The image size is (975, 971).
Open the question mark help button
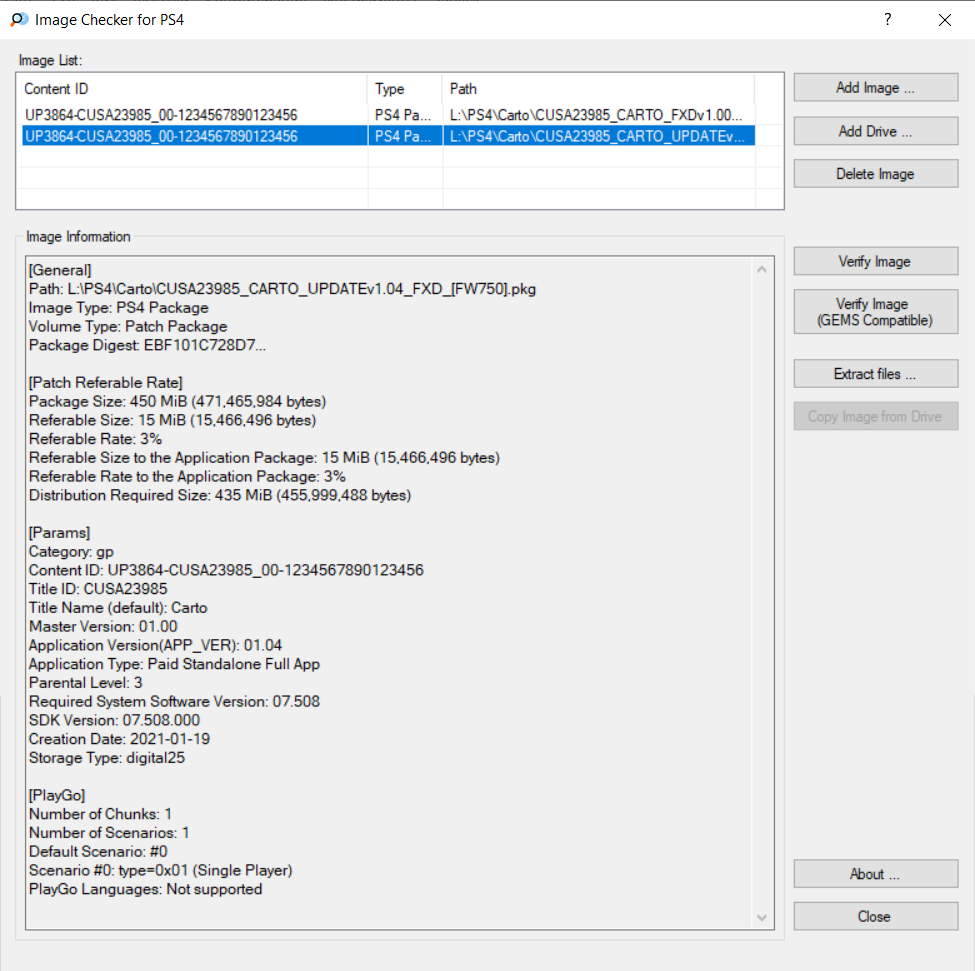pos(887,19)
